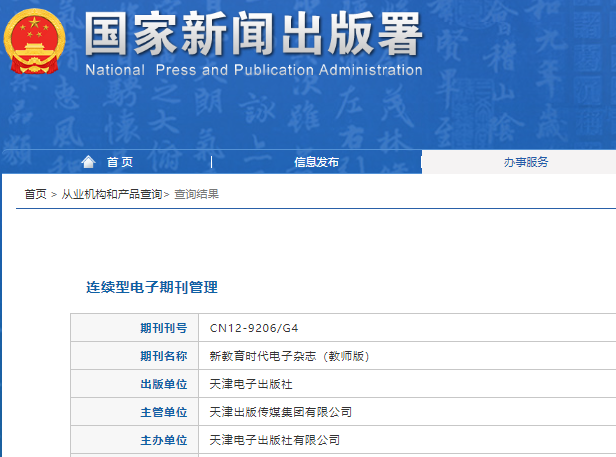Viewport: 616px width, 457px height.
Task: Click the 国家新闻出版署 site title
Action: tap(253, 33)
